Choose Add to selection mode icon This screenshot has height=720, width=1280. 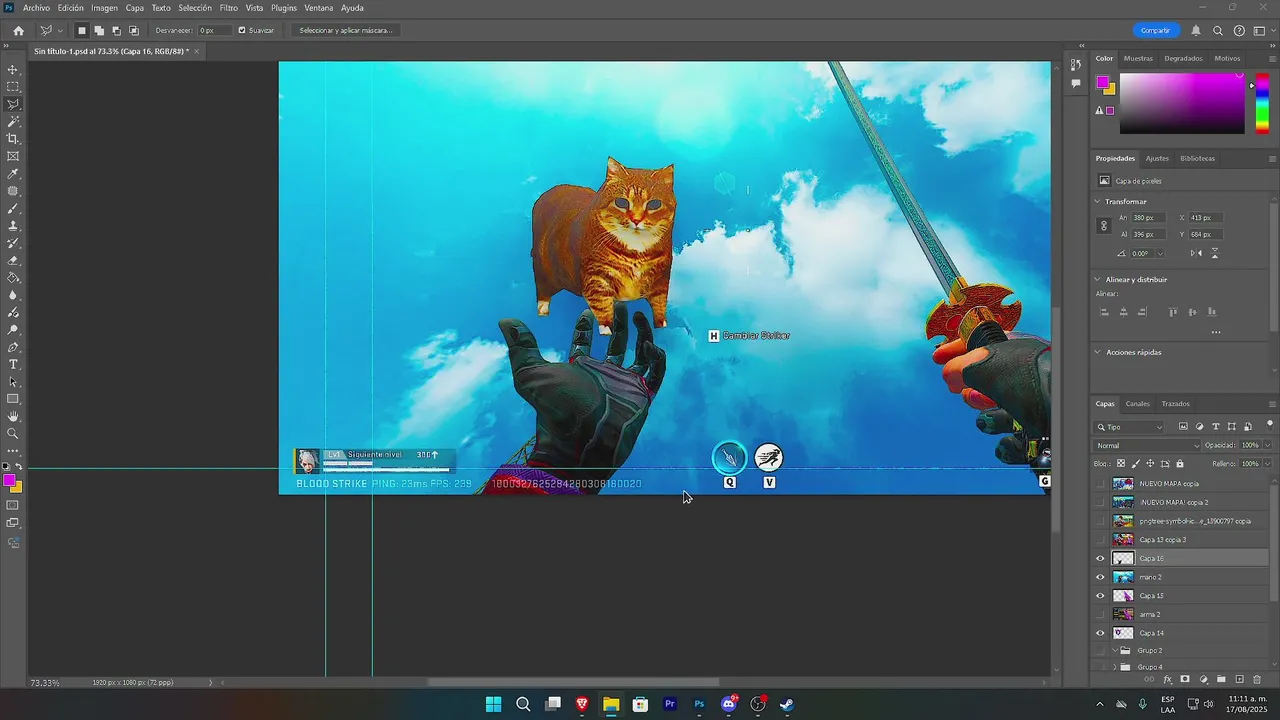[99, 30]
